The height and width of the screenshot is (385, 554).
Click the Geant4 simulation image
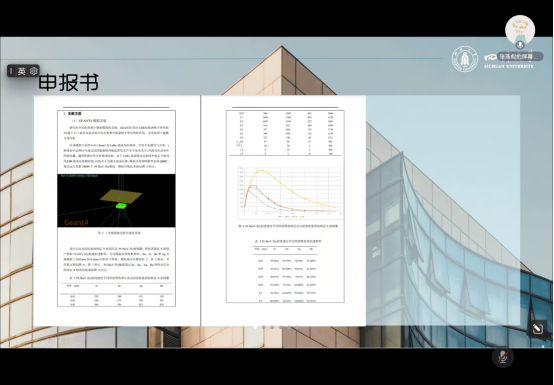116,200
